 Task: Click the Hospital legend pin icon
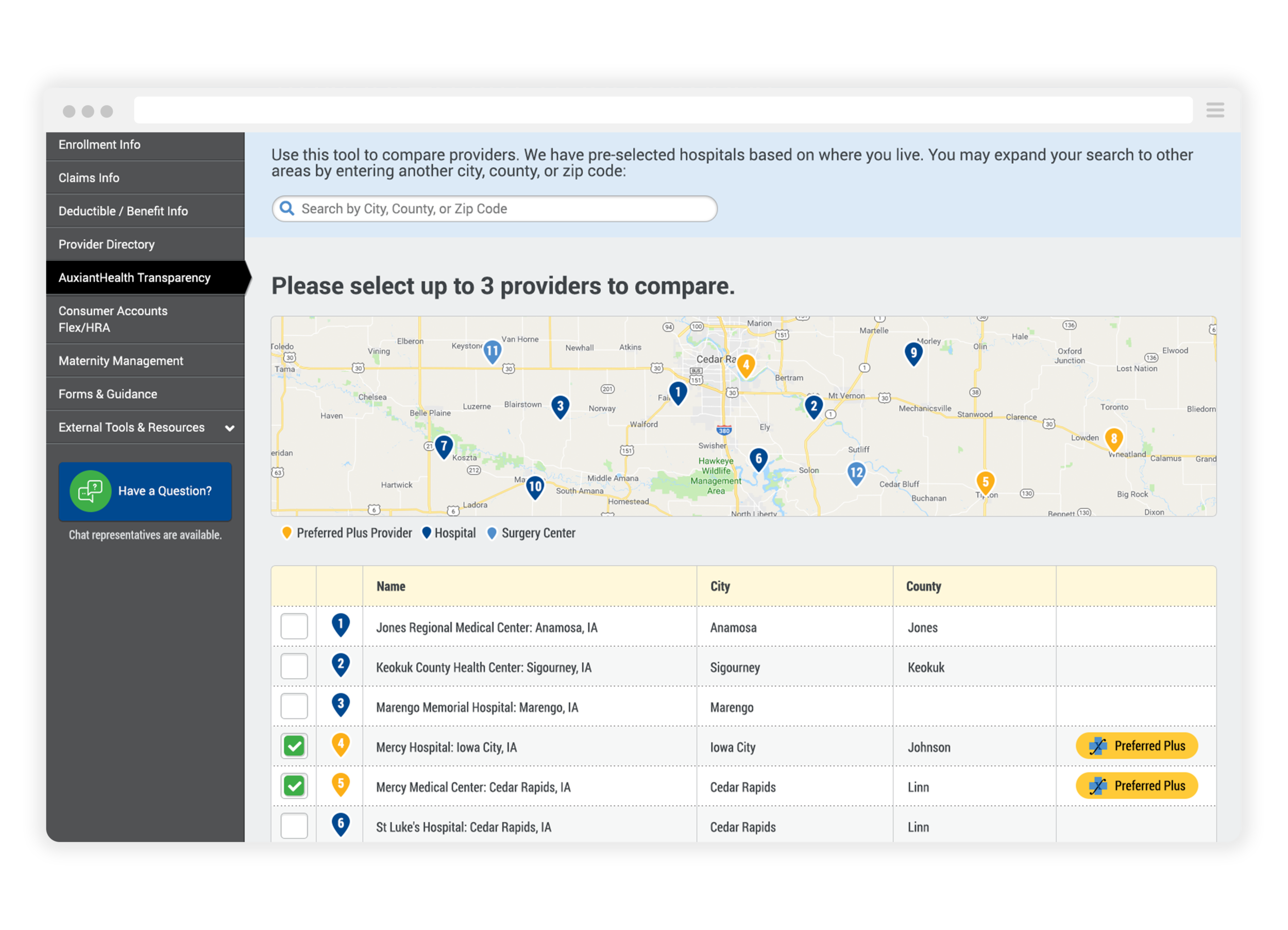(x=427, y=532)
